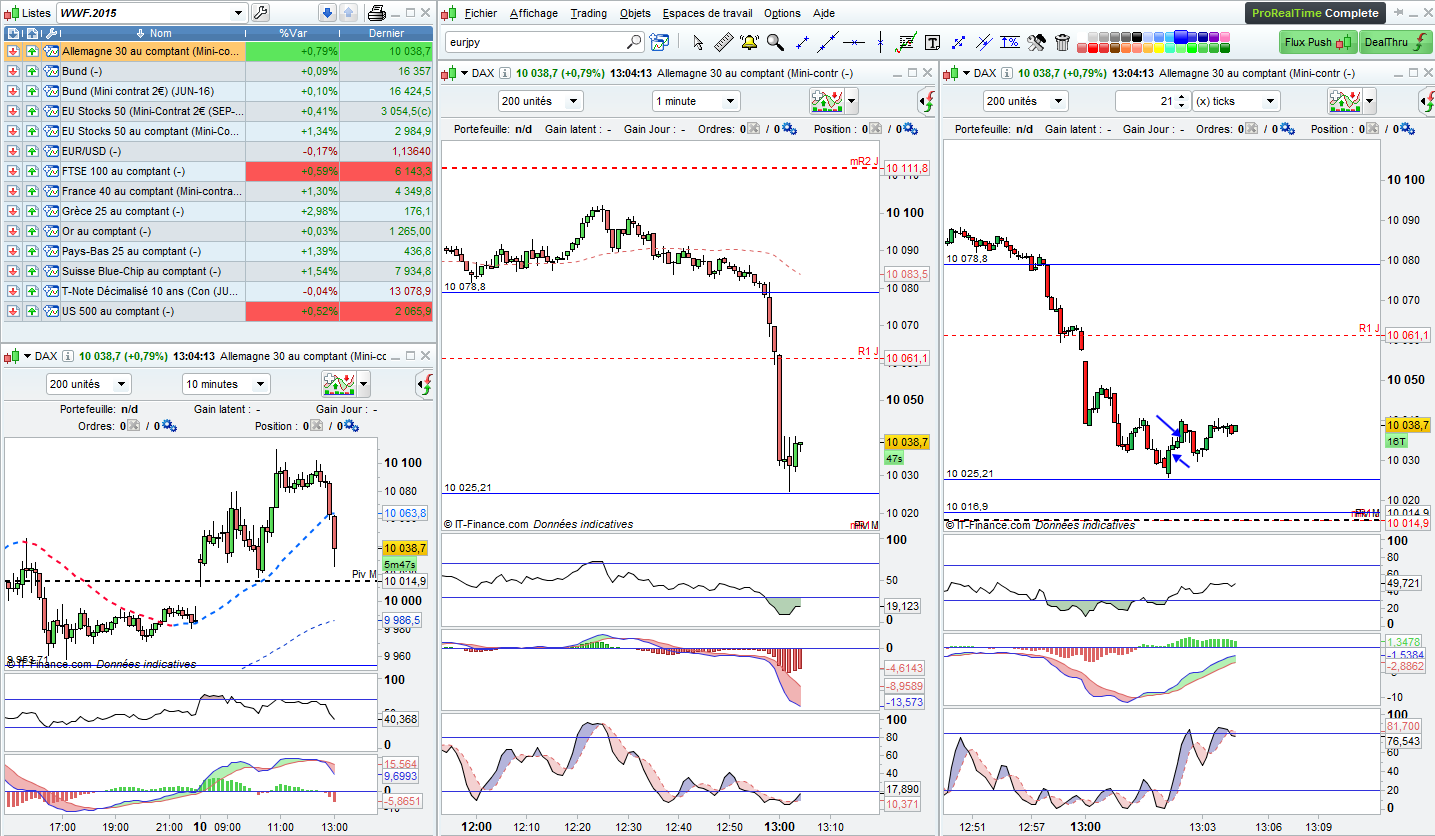This screenshot has height=836, width=1435.
Task: Toggle trading panel icon in ticks chart
Action: pos(1426,101)
